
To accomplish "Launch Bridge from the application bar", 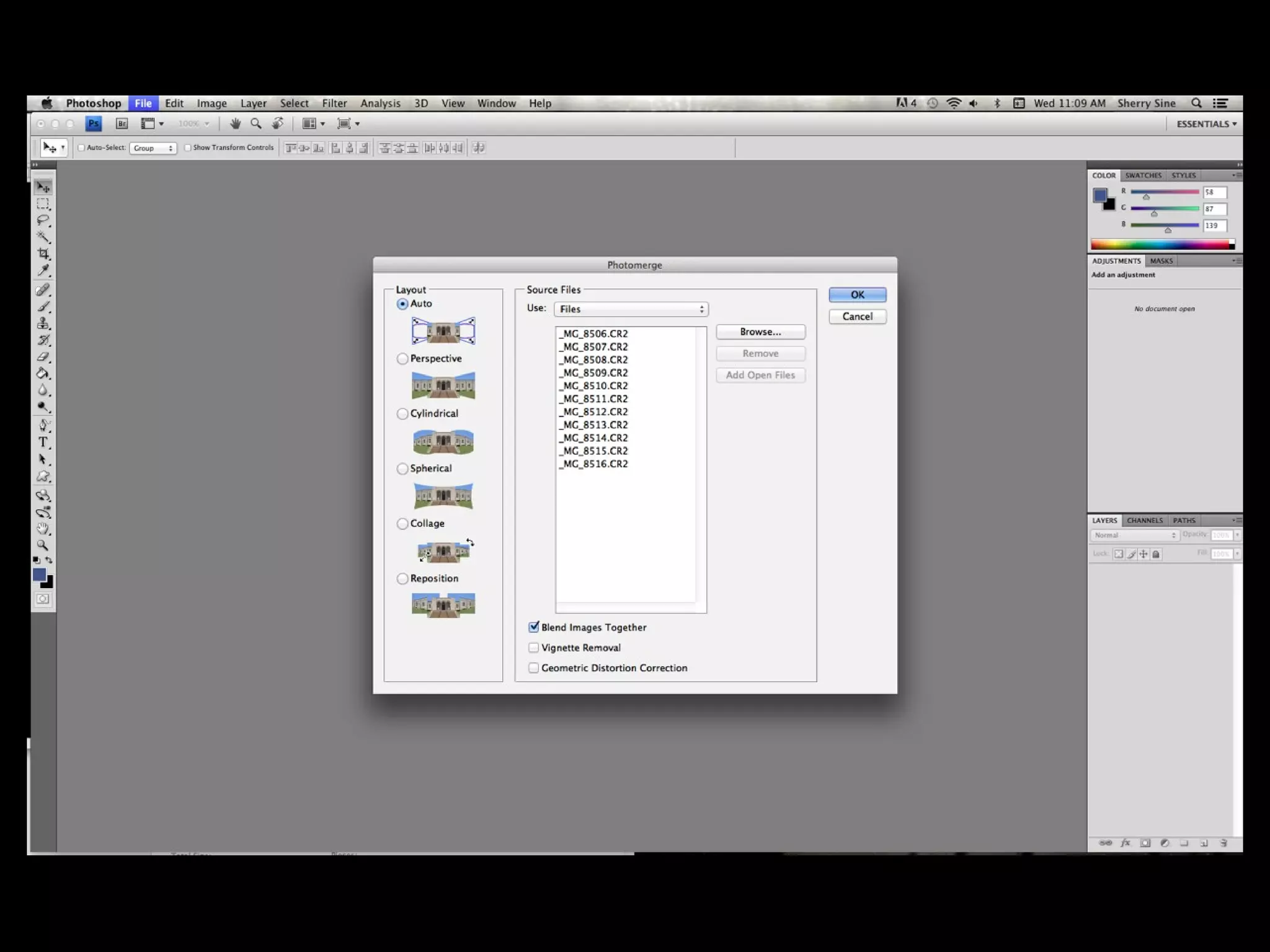I will pyautogui.click(x=122, y=124).
